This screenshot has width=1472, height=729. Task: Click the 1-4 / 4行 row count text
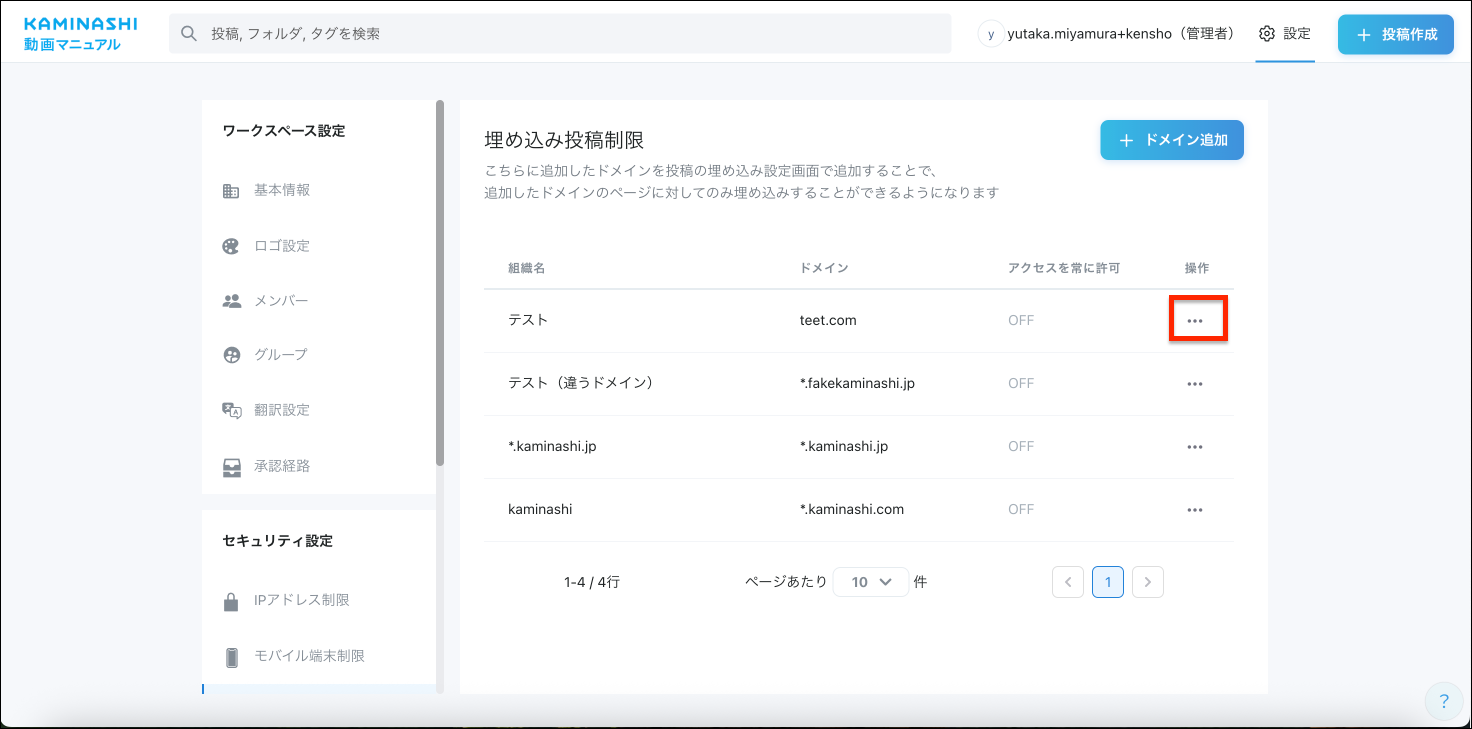(592, 582)
